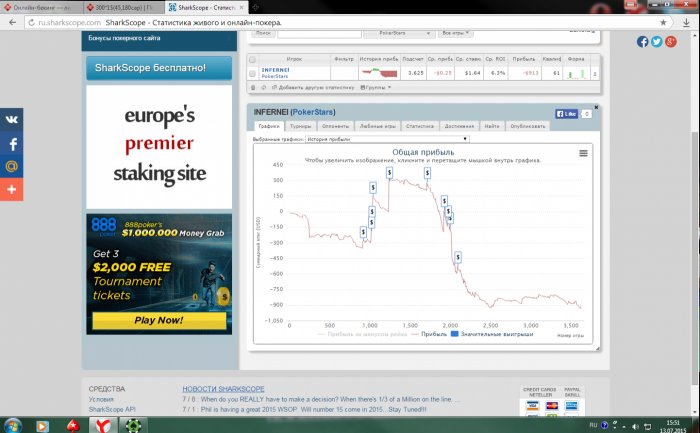Open the round Facebook icon at top right
This screenshot has height=433, width=700.
coord(642,42)
